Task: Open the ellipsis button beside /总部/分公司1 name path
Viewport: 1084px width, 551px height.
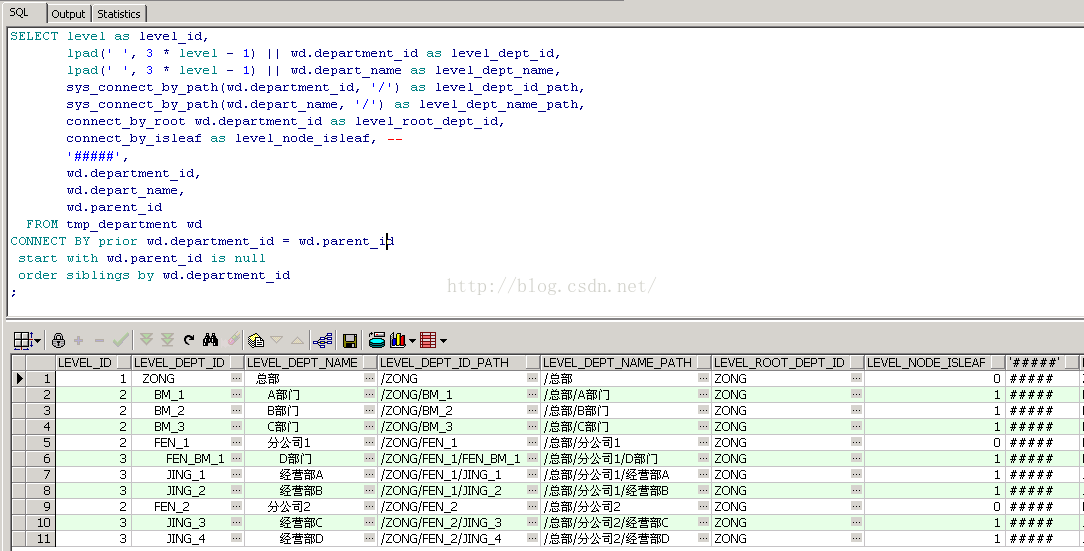Action: click(x=703, y=442)
